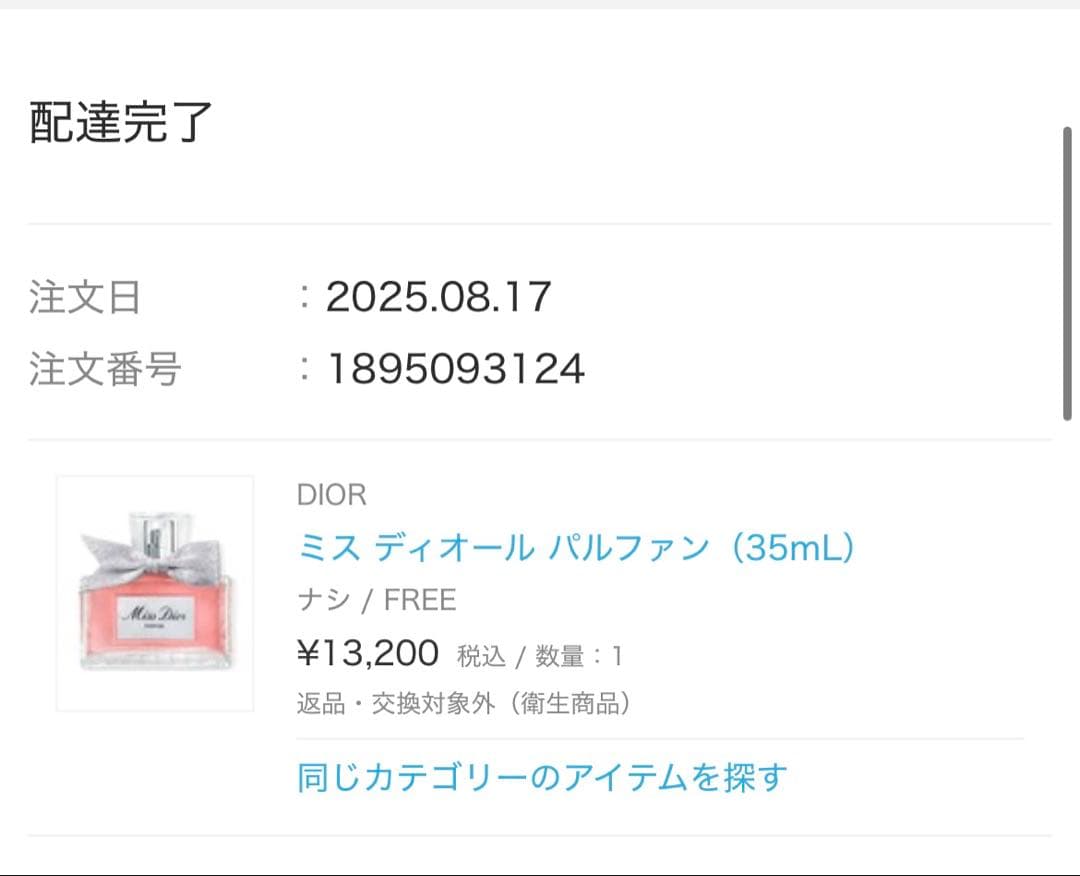Click the 税込 tax-included label
The image size is (1080, 876).
(x=481, y=656)
